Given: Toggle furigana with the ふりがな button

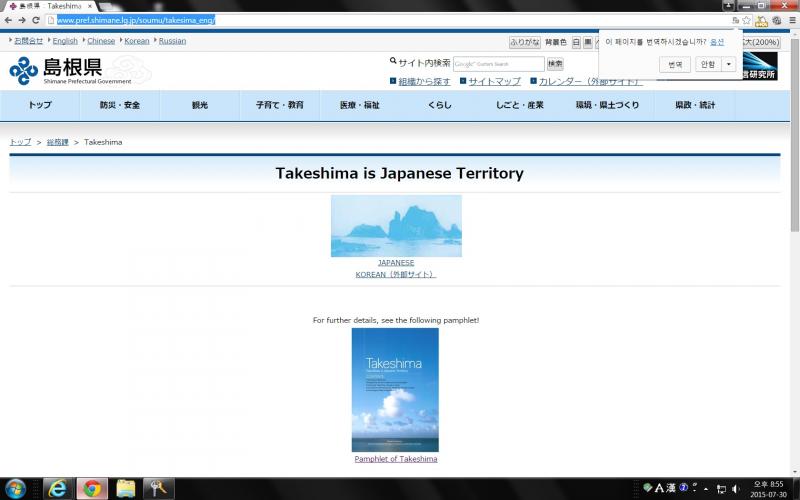Looking at the screenshot, I should [x=525, y=42].
